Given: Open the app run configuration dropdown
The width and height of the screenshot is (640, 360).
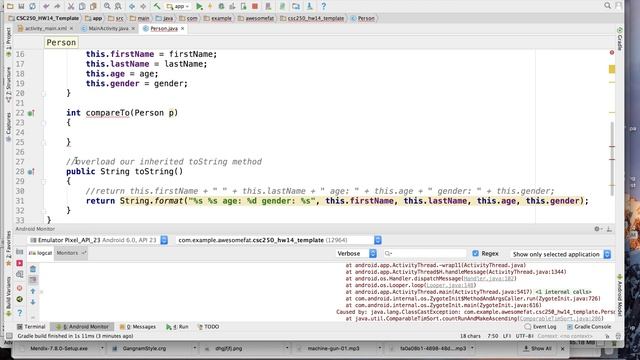Looking at the screenshot, I should [179, 6].
